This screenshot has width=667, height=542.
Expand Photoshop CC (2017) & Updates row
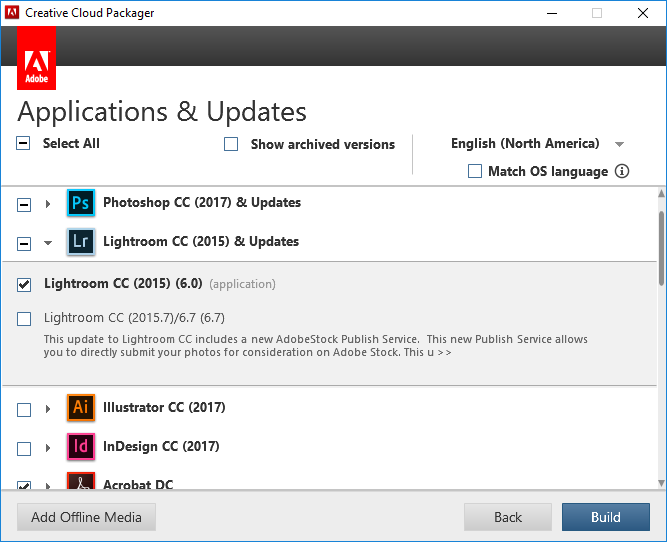pos(48,204)
